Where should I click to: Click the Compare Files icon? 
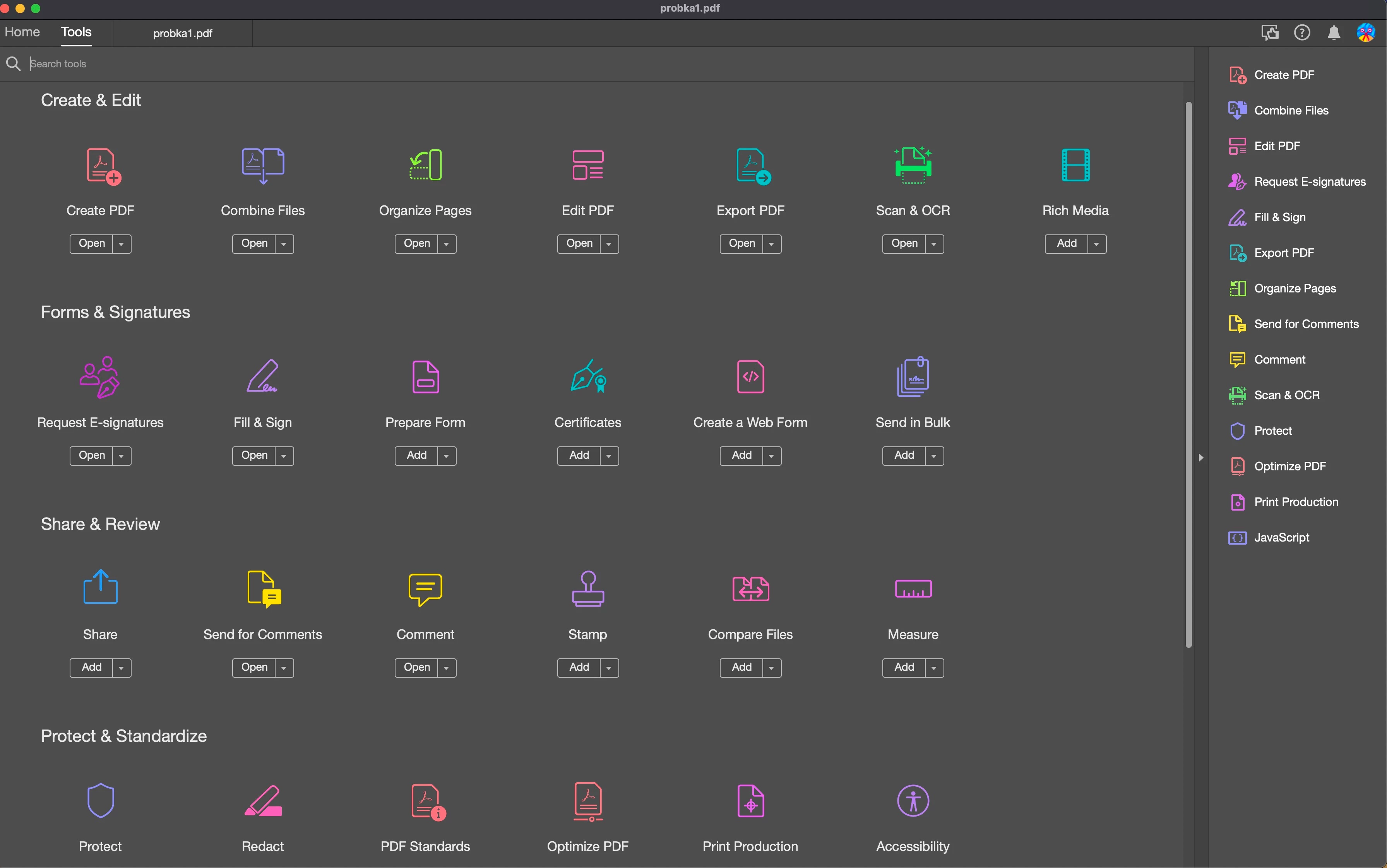(x=750, y=589)
